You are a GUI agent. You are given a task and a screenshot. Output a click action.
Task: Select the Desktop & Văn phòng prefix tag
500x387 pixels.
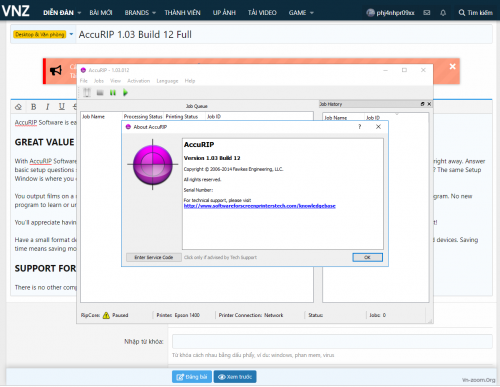[x=40, y=34]
